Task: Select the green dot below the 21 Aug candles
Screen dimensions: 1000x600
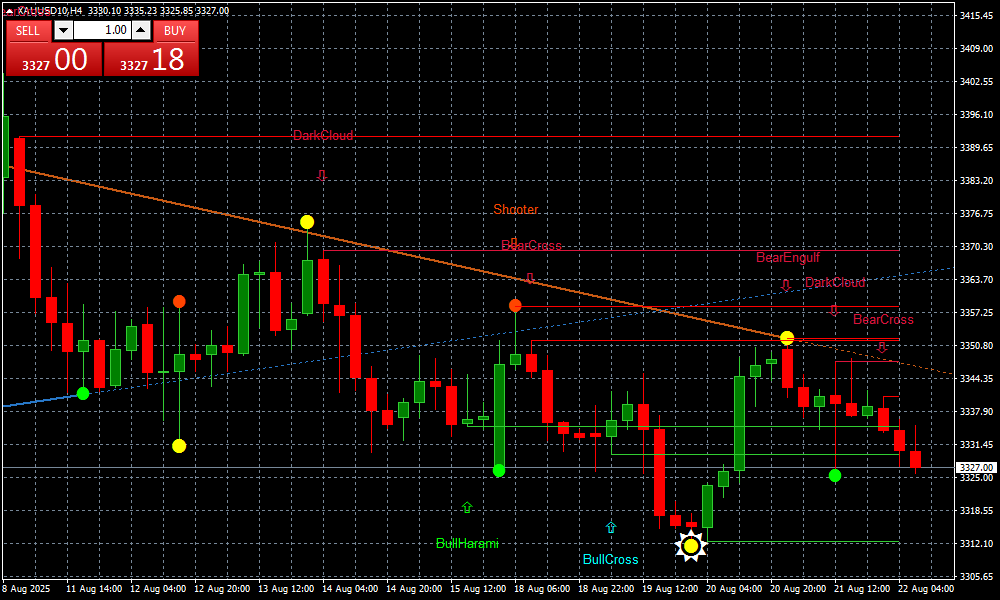Action: (x=835, y=475)
